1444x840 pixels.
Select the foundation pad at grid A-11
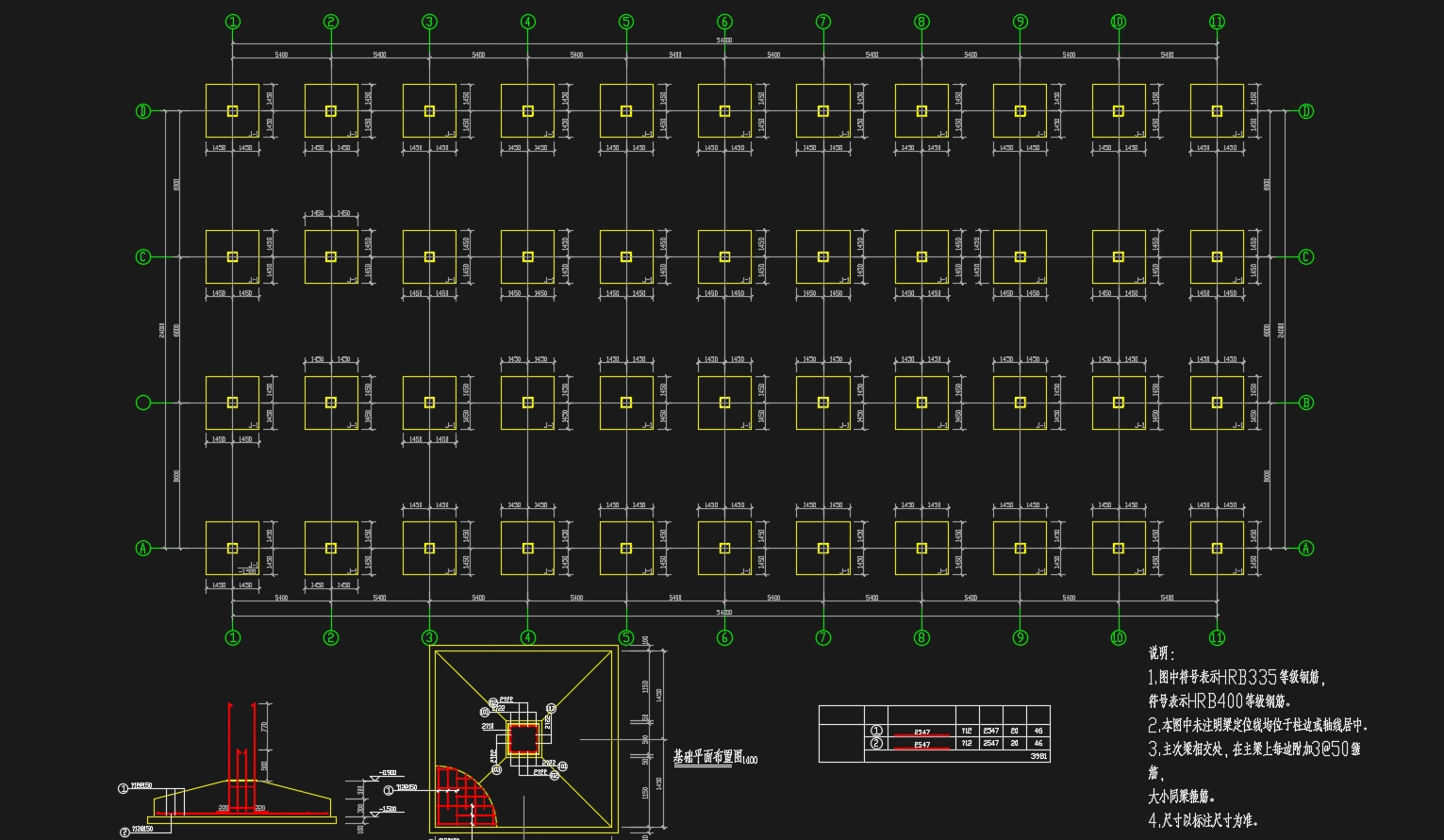tap(1217, 548)
